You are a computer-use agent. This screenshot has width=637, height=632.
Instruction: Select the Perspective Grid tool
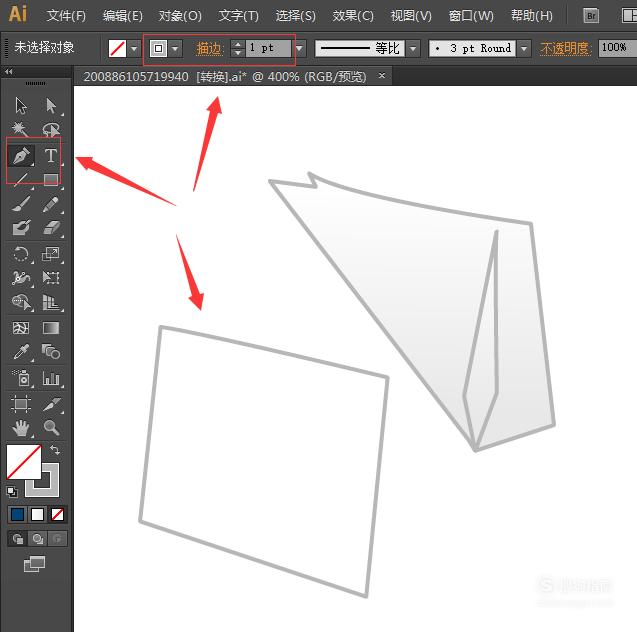[x=51, y=302]
